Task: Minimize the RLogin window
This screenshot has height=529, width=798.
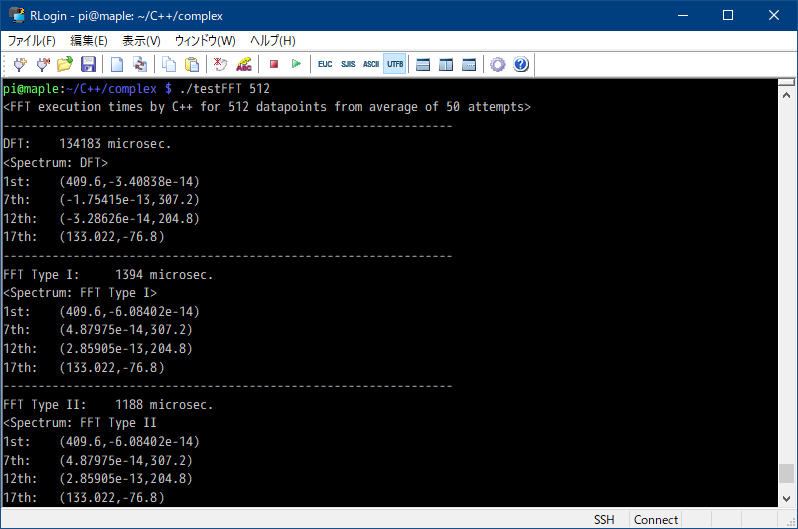Action: [x=683, y=15]
